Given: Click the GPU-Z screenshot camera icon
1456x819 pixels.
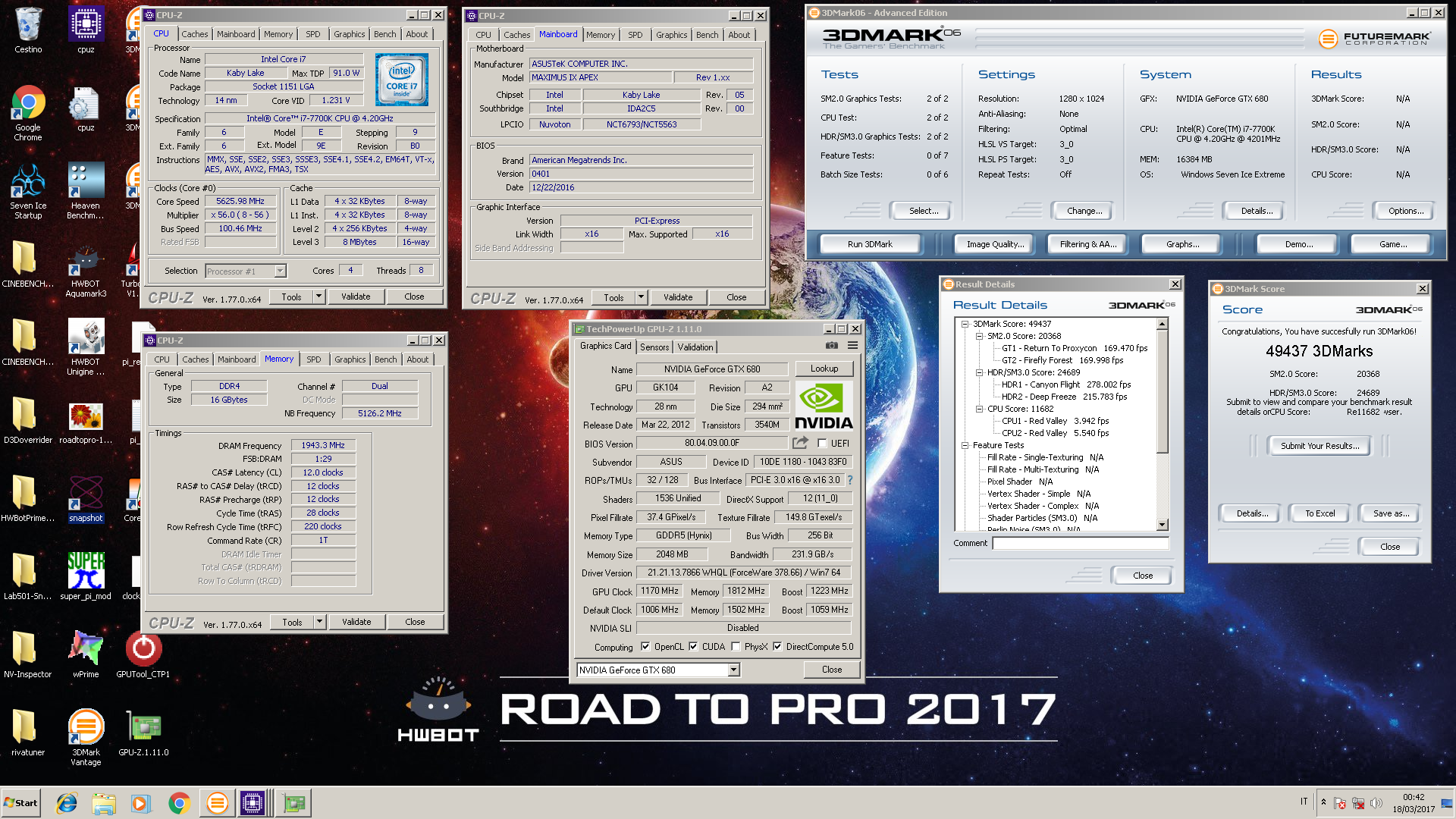Looking at the screenshot, I should point(832,346).
